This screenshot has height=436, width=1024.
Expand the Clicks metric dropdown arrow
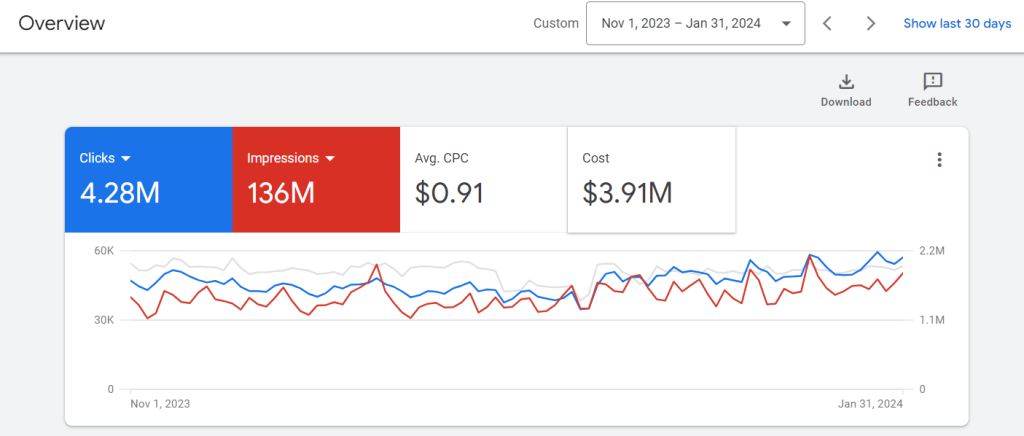point(127,158)
